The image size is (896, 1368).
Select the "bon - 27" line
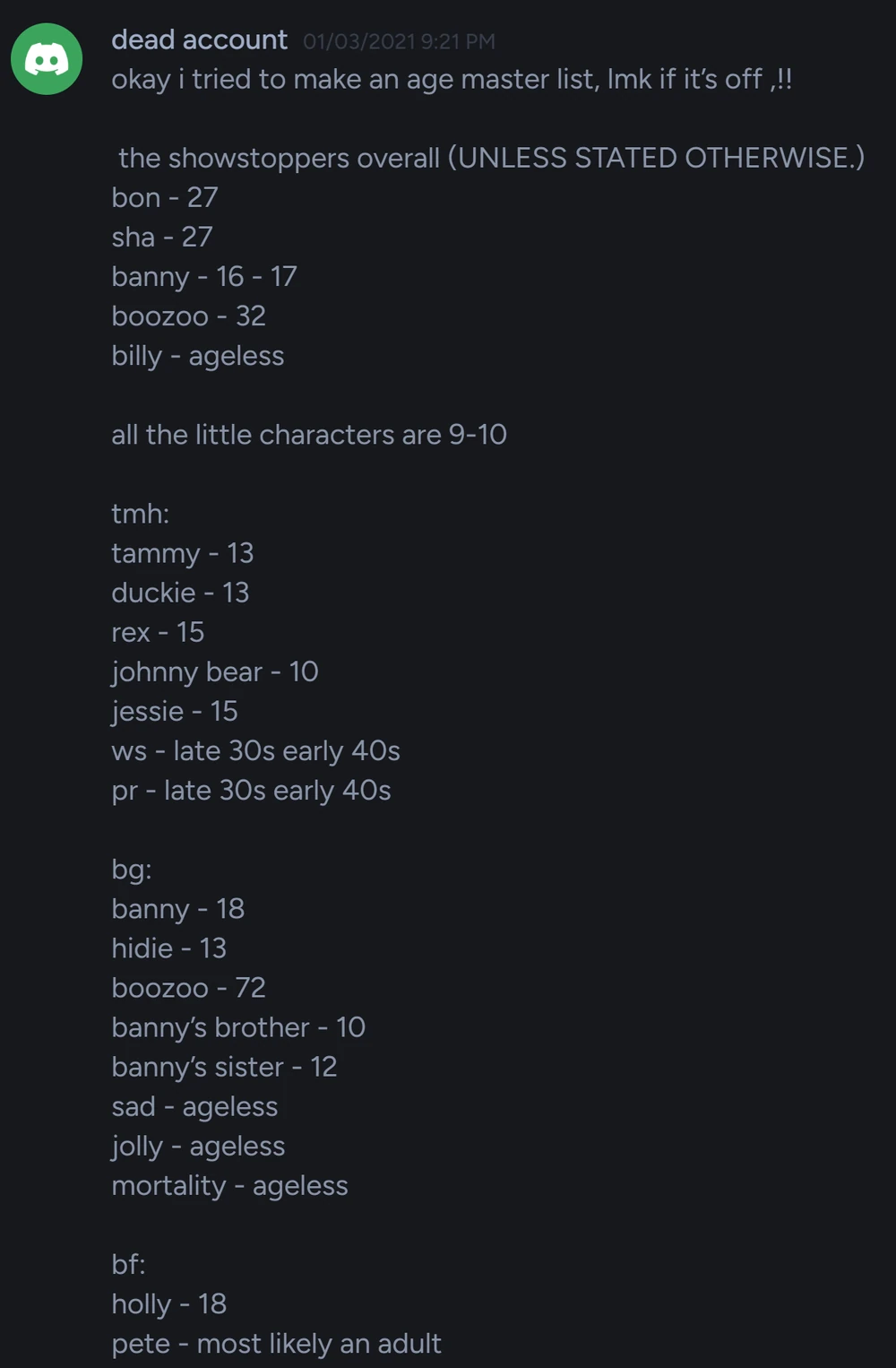165,198
